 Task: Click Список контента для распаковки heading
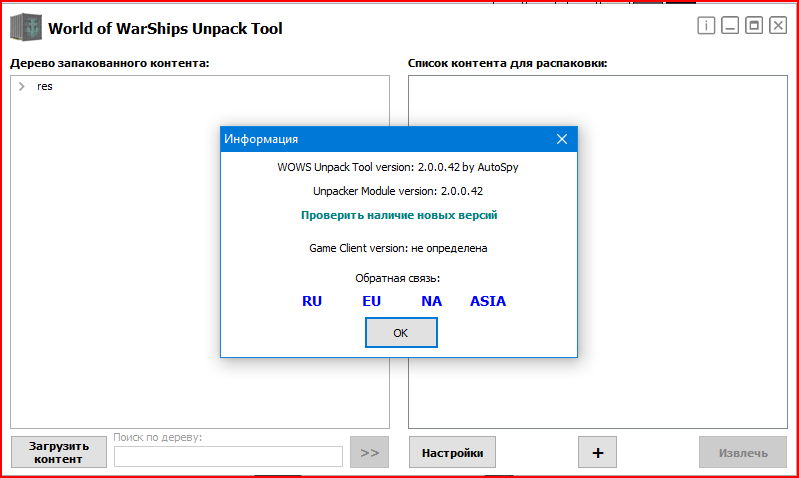(508, 63)
